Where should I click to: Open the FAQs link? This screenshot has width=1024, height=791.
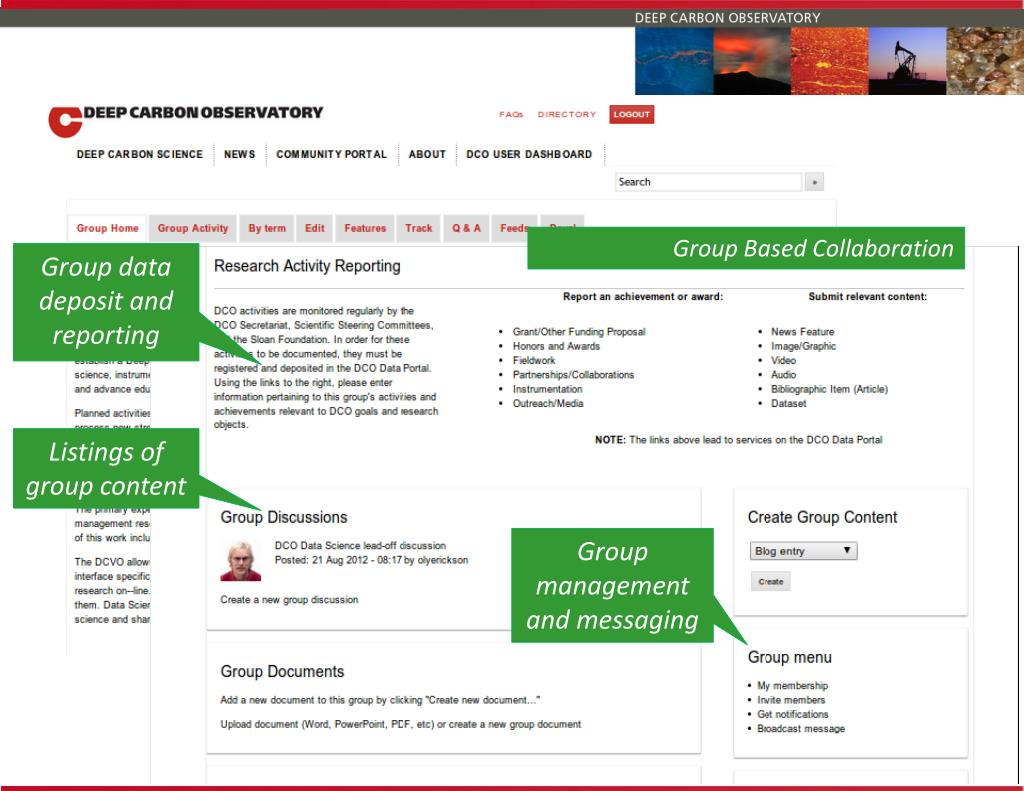(511, 114)
